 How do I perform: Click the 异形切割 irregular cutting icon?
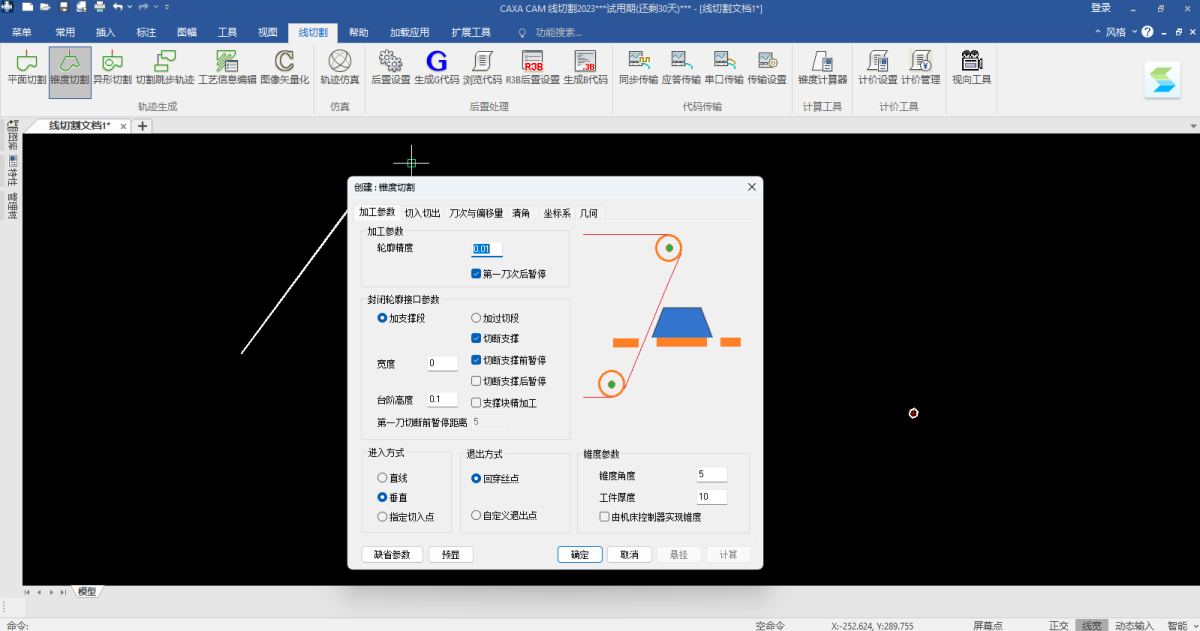coord(112,67)
